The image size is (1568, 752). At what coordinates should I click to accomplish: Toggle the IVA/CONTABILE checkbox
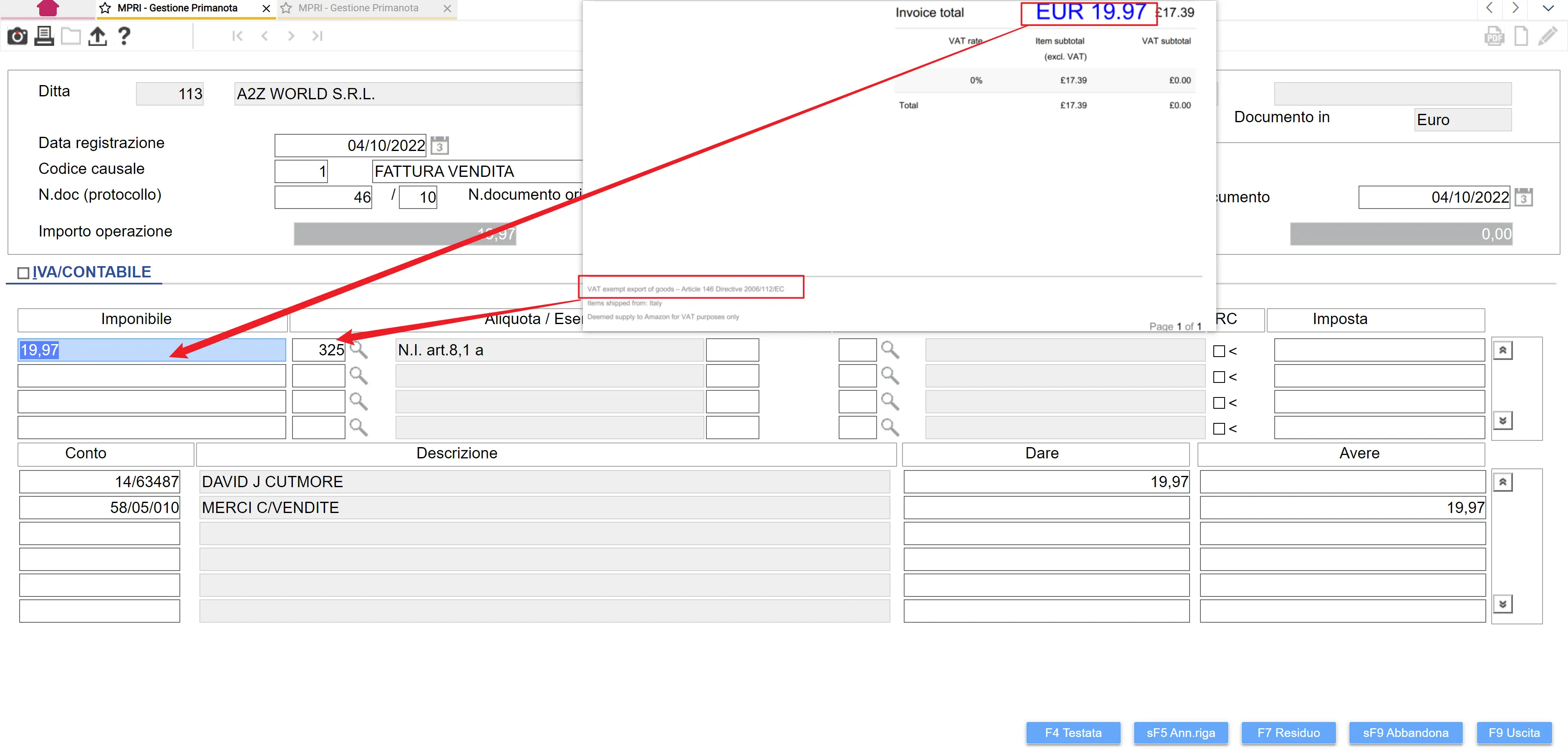point(23,273)
